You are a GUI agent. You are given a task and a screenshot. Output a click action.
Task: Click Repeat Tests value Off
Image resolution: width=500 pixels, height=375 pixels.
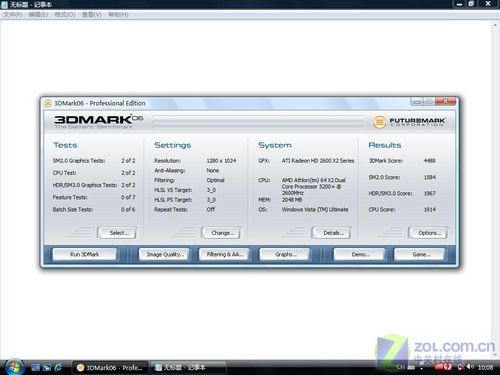click(x=211, y=210)
